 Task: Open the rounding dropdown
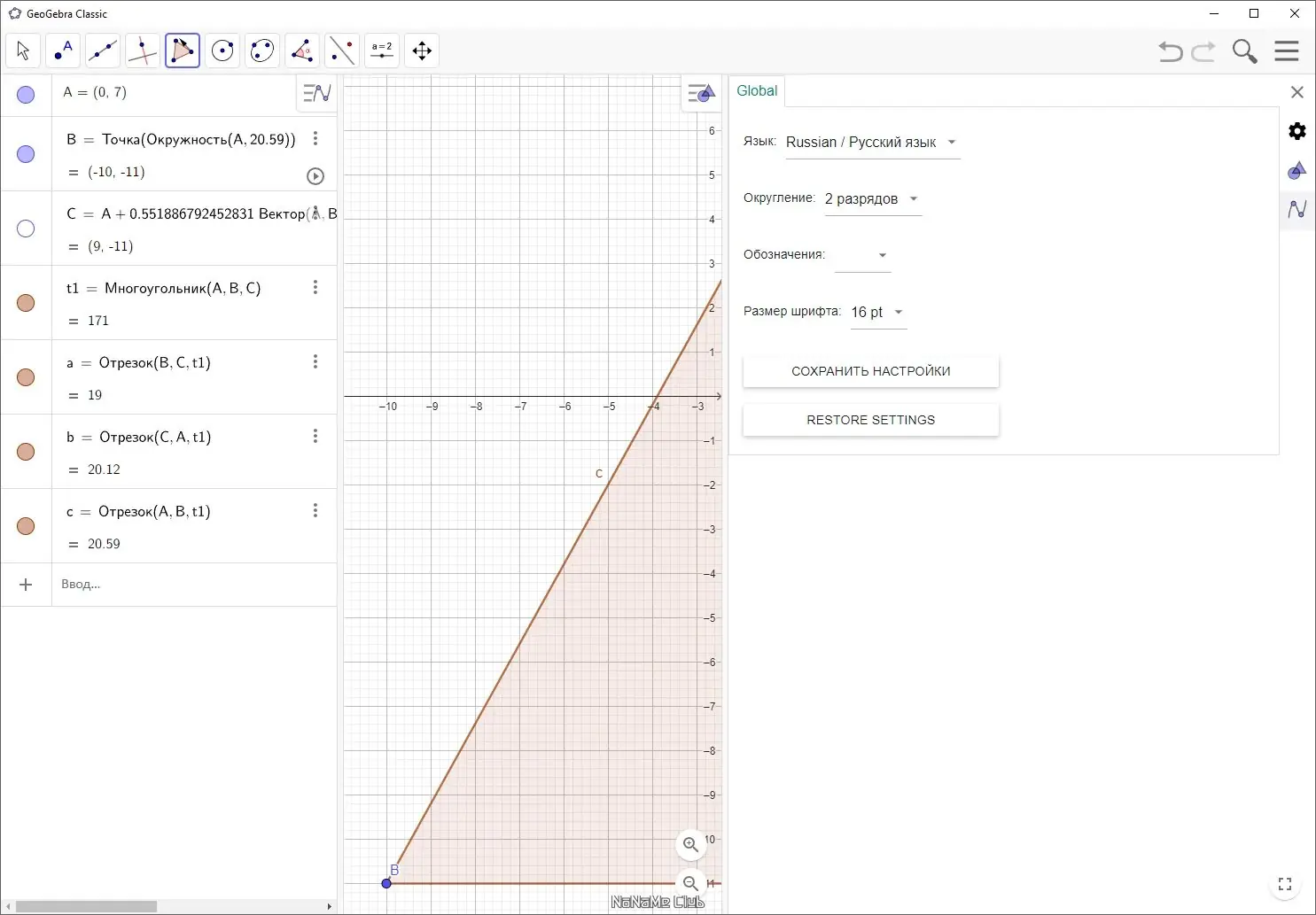pyautogui.click(x=873, y=199)
